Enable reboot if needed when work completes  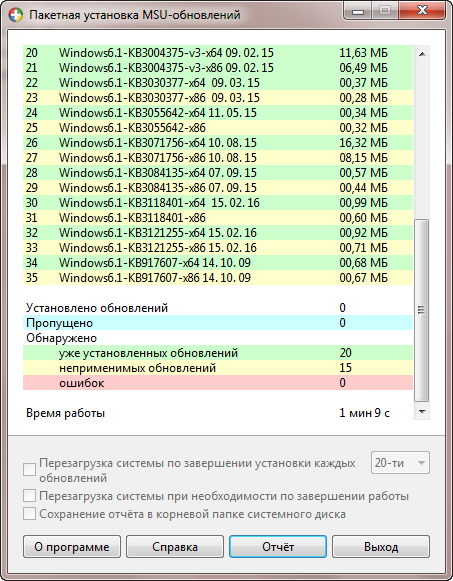[x=29, y=495]
